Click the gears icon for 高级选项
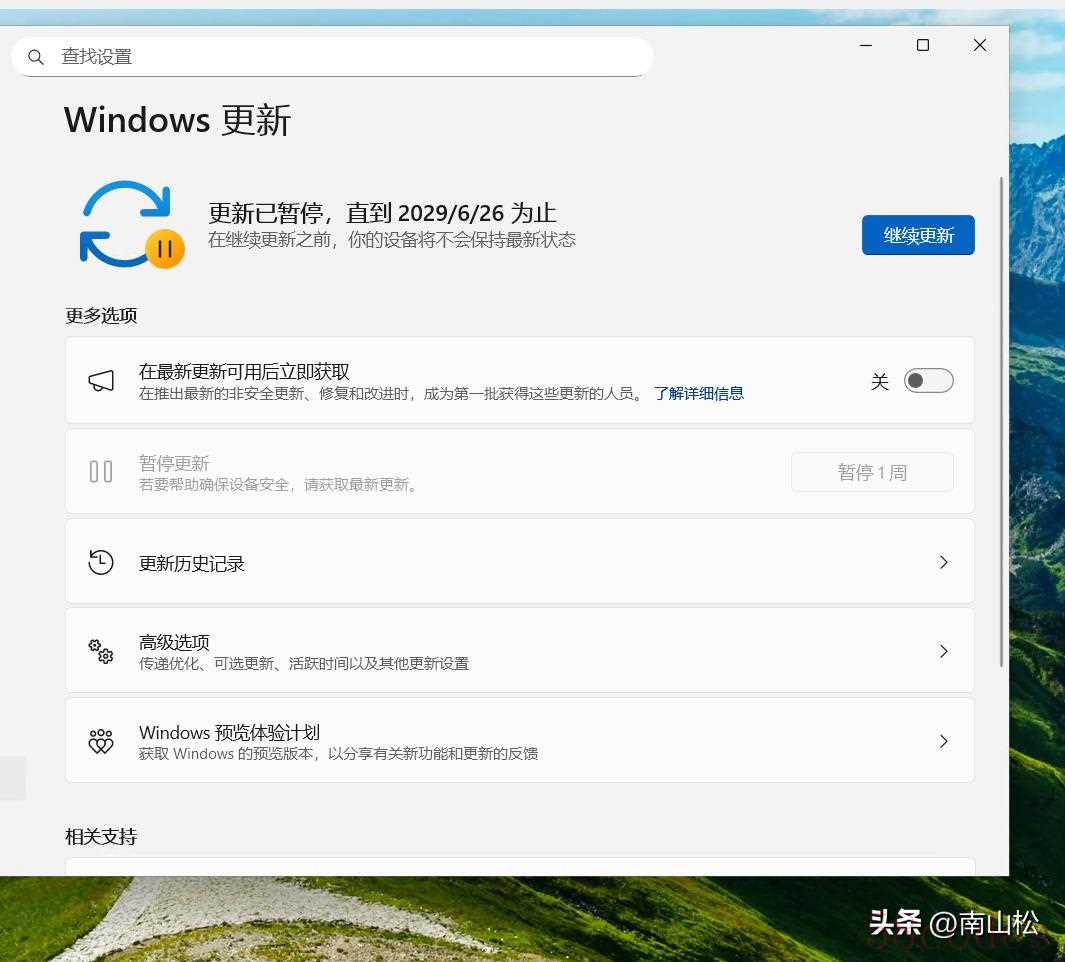Image resolution: width=1065 pixels, height=962 pixels. point(101,652)
